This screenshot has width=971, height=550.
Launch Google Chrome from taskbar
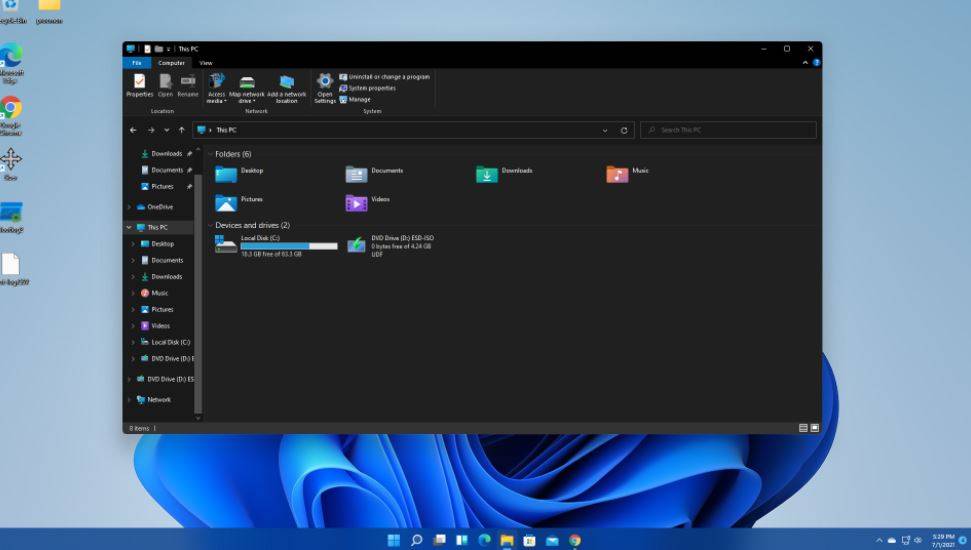pyautogui.click(x=575, y=540)
